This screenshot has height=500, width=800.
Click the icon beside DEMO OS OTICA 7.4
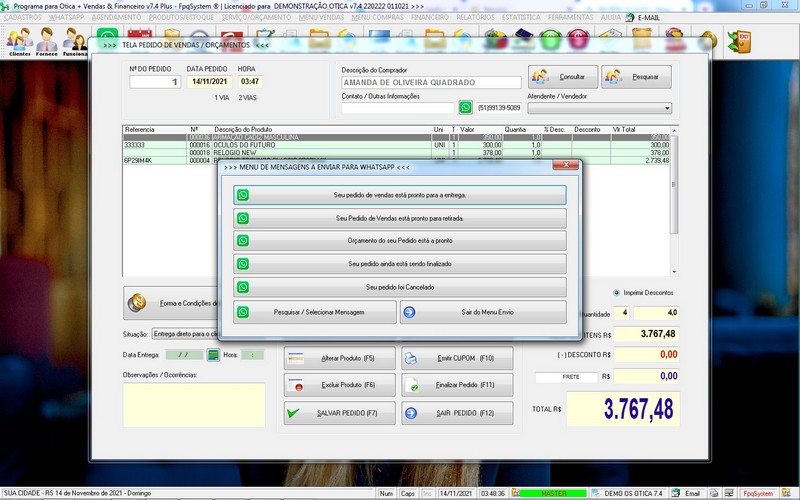(595, 493)
